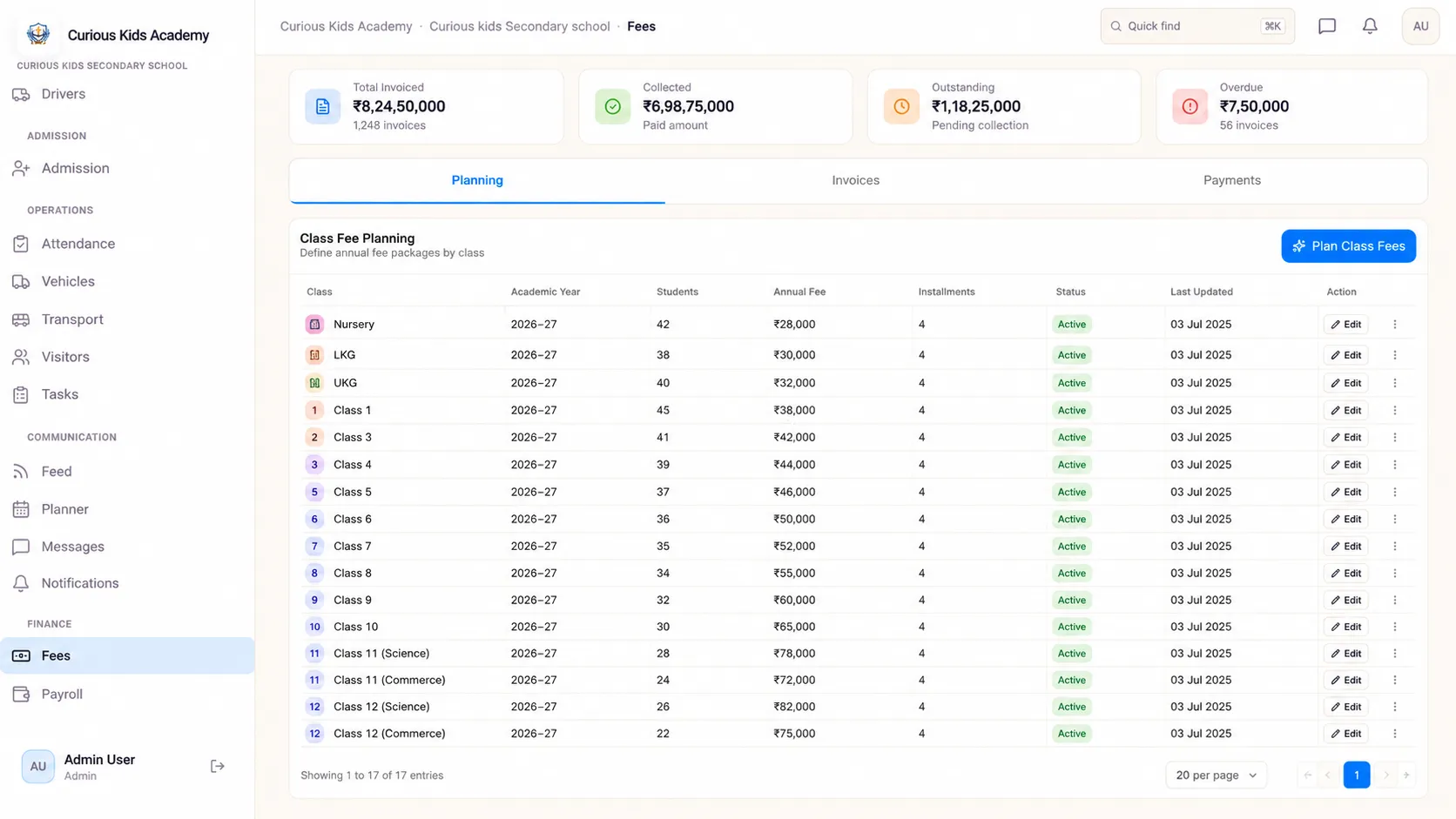Click the Overdue alert icon
1456x819 pixels.
point(1190,106)
